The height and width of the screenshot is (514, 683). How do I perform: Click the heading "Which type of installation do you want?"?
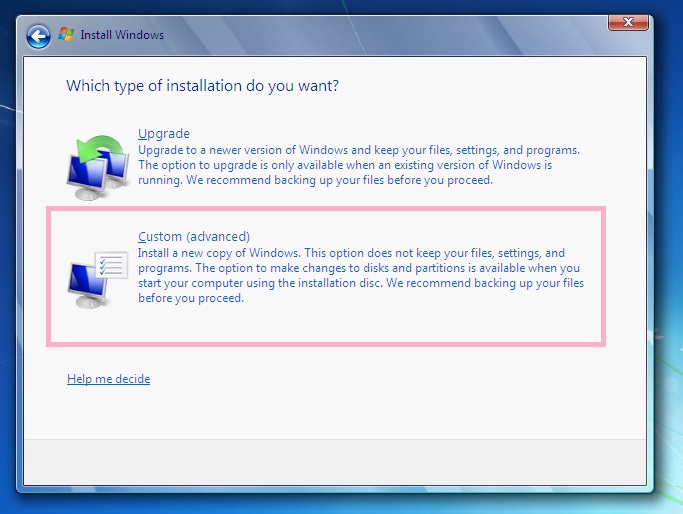tap(202, 86)
